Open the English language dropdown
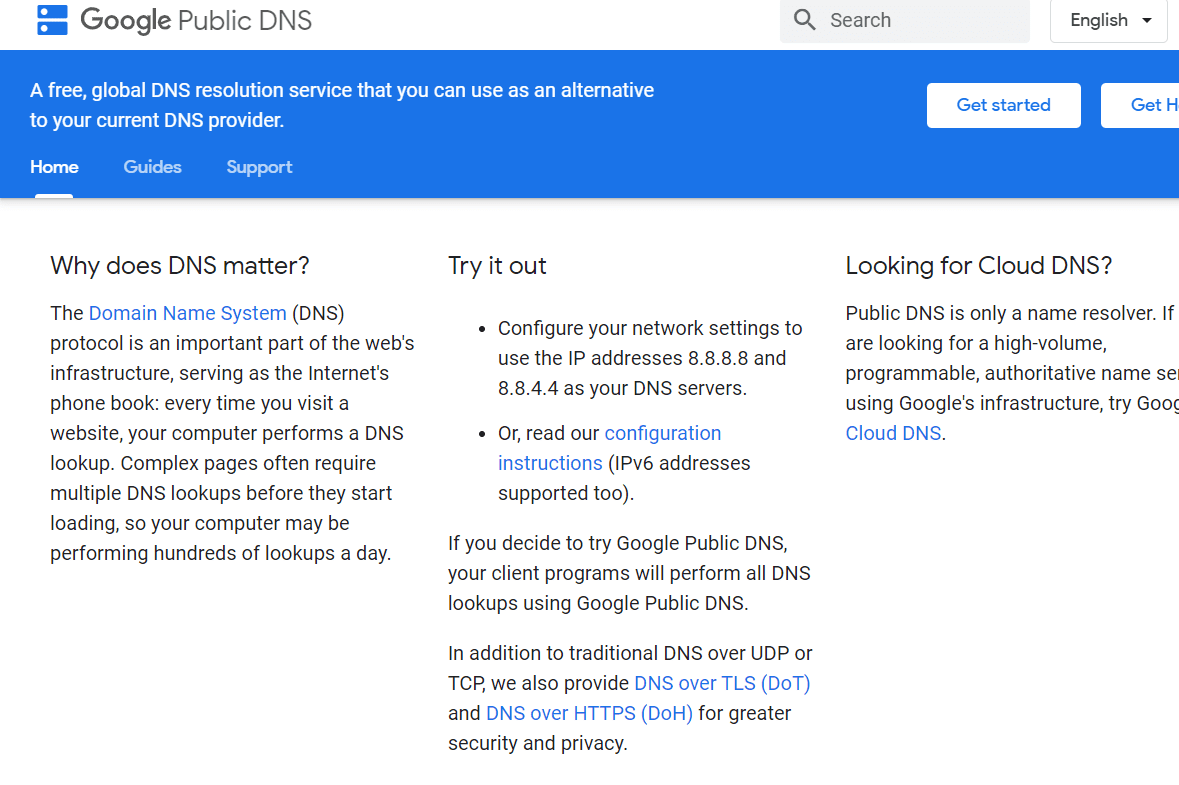The image size is (1179, 785). point(1109,21)
